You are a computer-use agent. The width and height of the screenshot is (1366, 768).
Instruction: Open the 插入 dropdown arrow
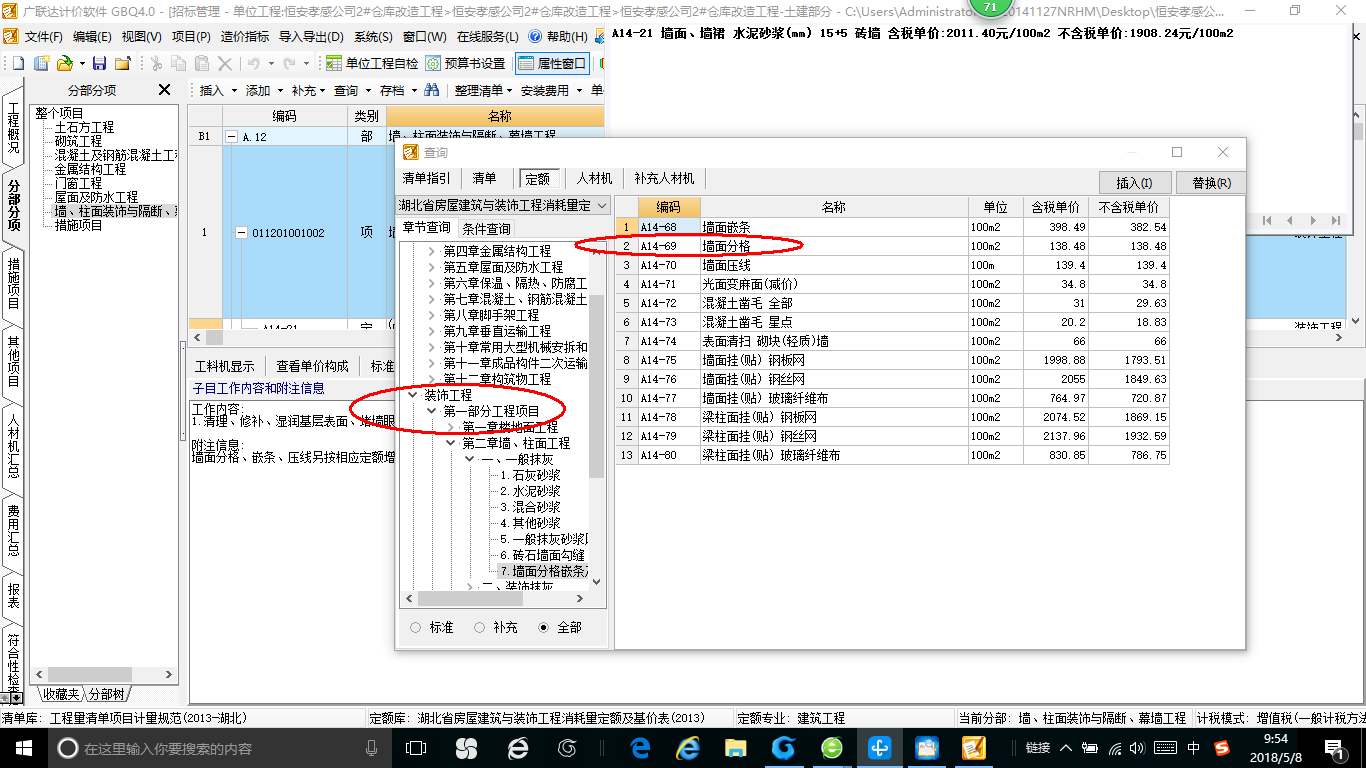coord(235,91)
